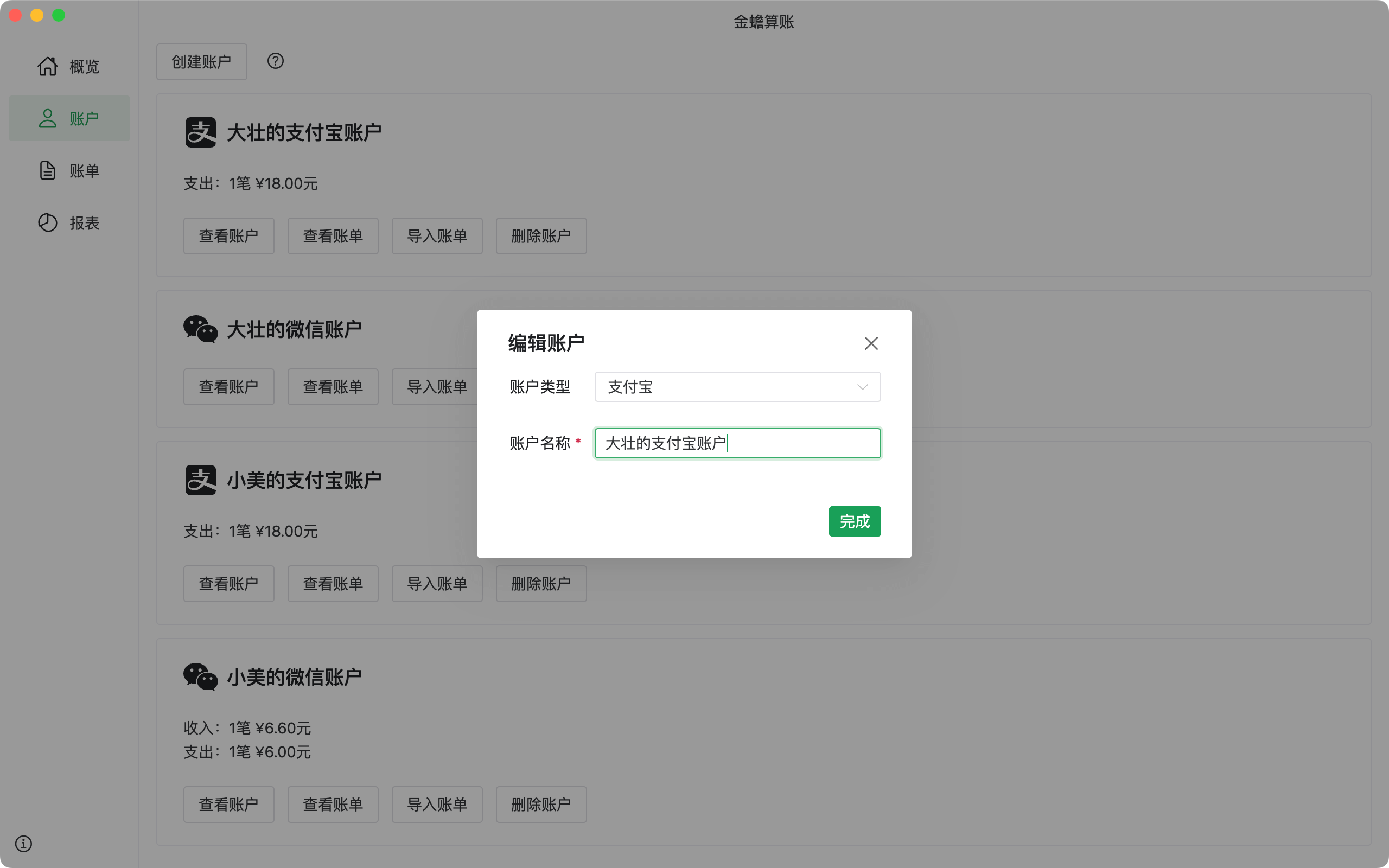The width and height of the screenshot is (1389, 868).
Task: Click the Alipay logo of 小美的支付宝账户
Action: (x=200, y=480)
